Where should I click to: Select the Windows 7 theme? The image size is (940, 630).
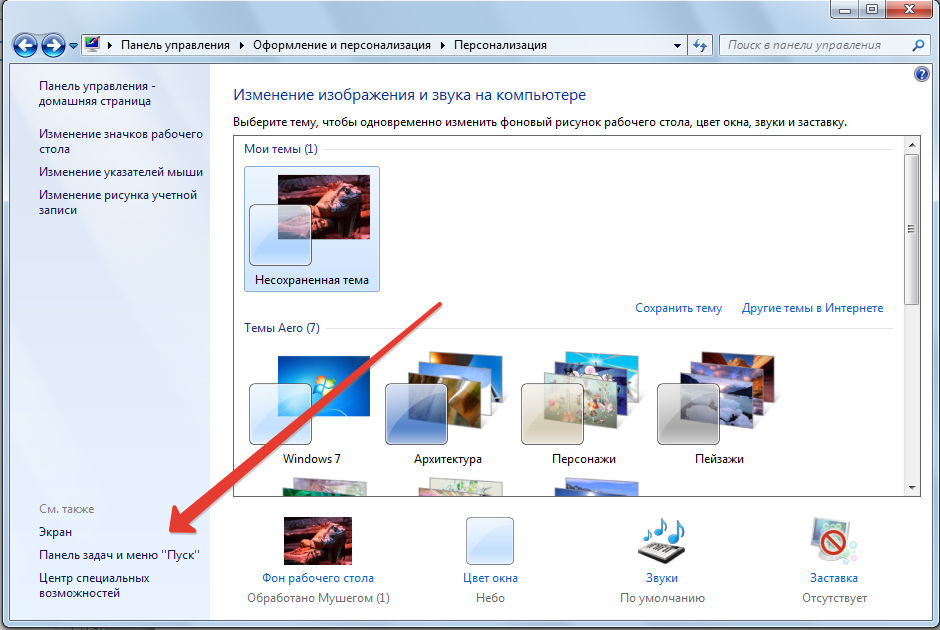[x=312, y=410]
